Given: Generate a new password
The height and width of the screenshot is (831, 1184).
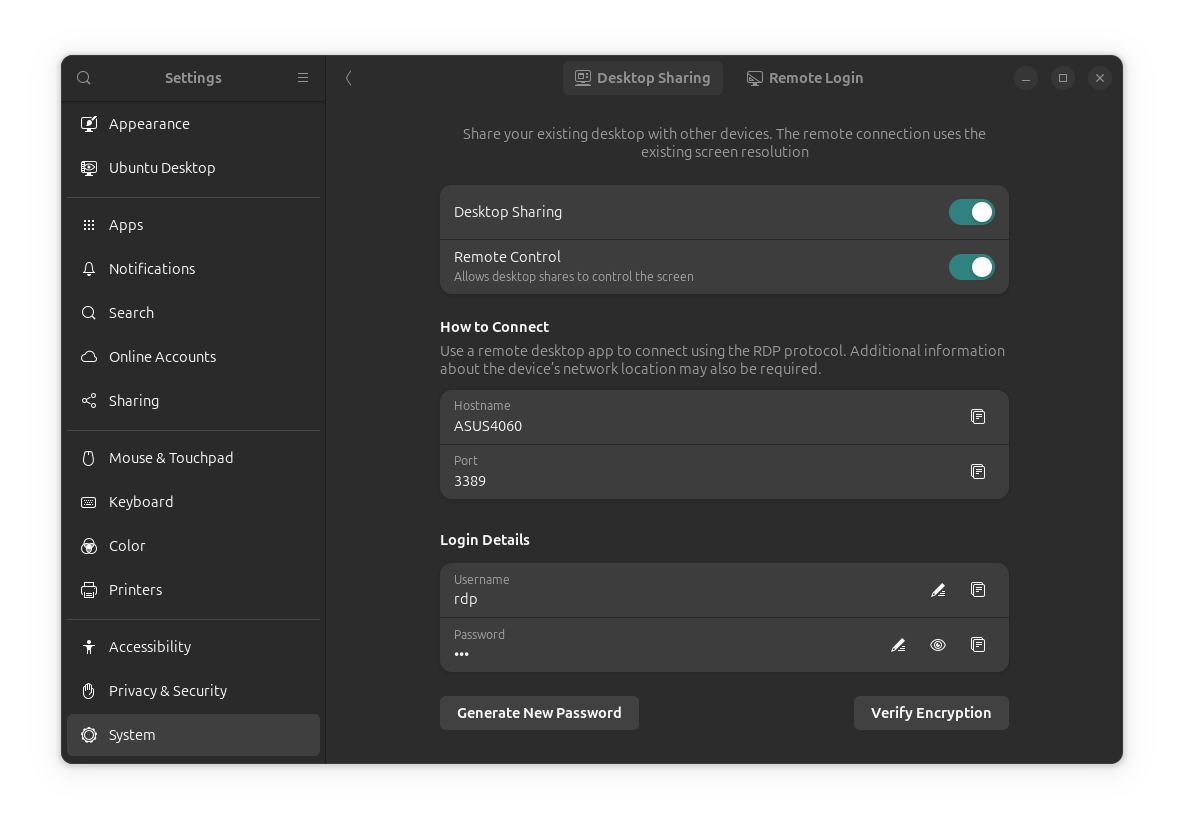Looking at the screenshot, I should [539, 712].
